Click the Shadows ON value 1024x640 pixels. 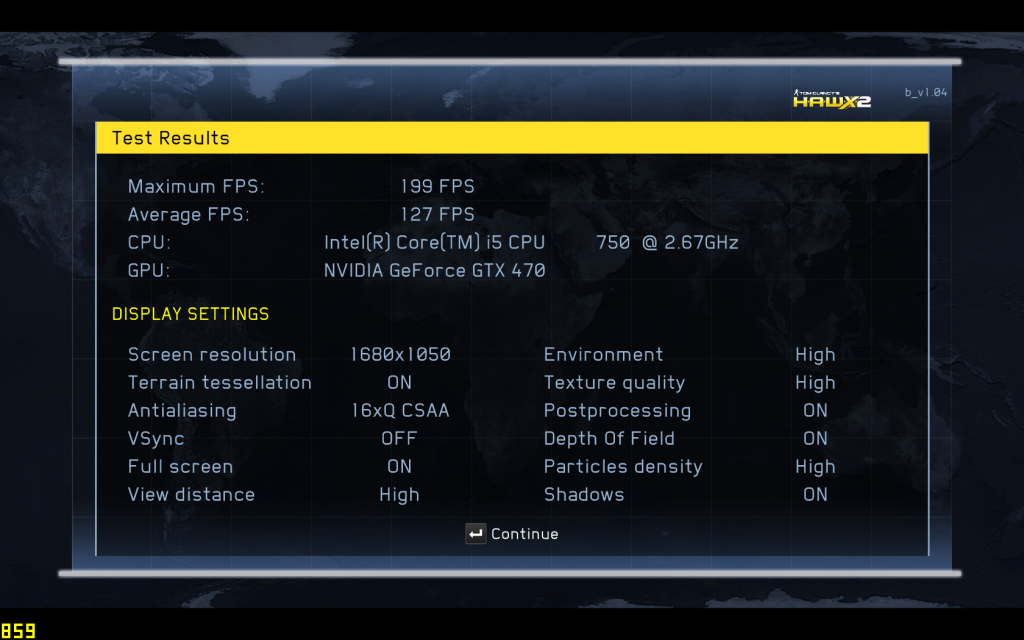click(x=815, y=495)
